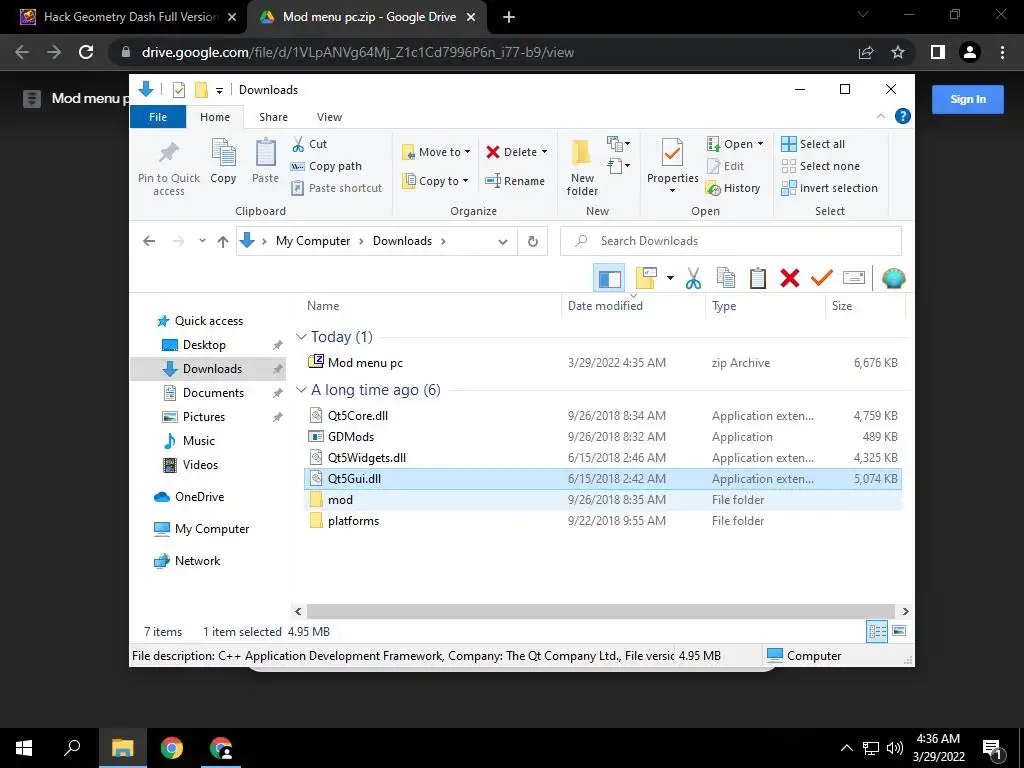
Task: Go up one folder level
Action: 223,241
